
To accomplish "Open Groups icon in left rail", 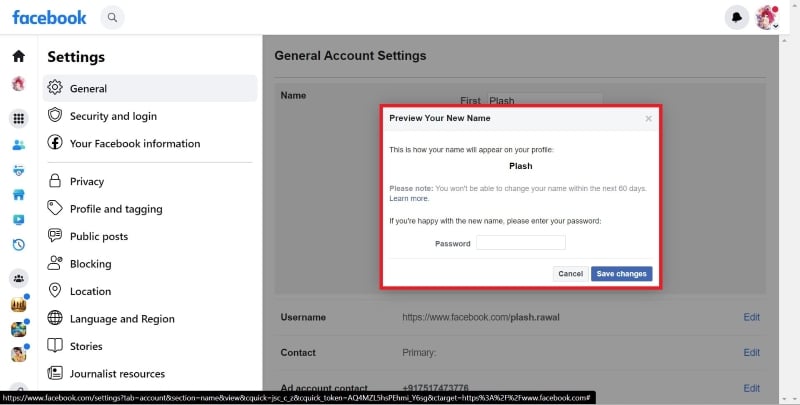I will pos(19,278).
